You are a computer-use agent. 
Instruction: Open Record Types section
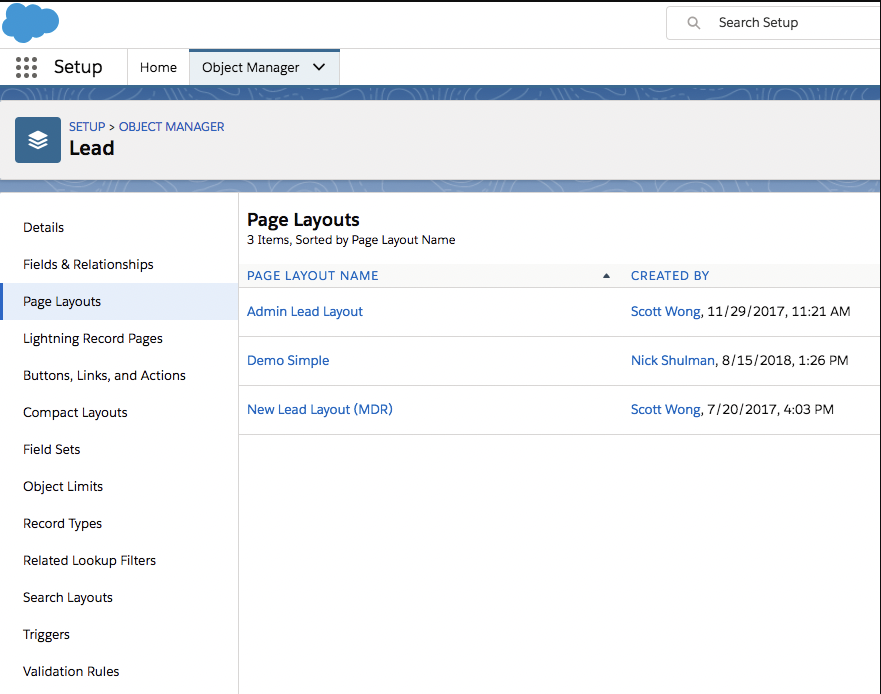[x=62, y=523]
